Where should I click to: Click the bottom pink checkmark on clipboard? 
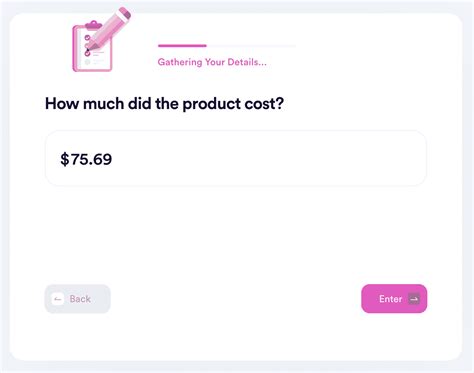click(87, 53)
